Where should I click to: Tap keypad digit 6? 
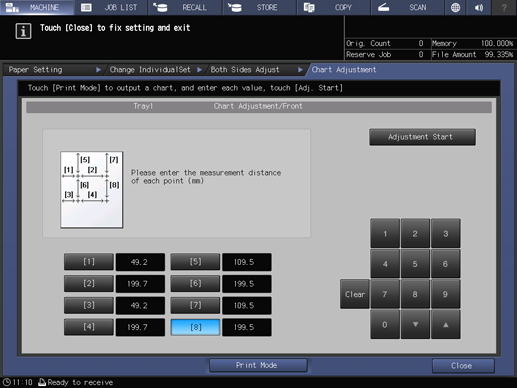coord(446,264)
